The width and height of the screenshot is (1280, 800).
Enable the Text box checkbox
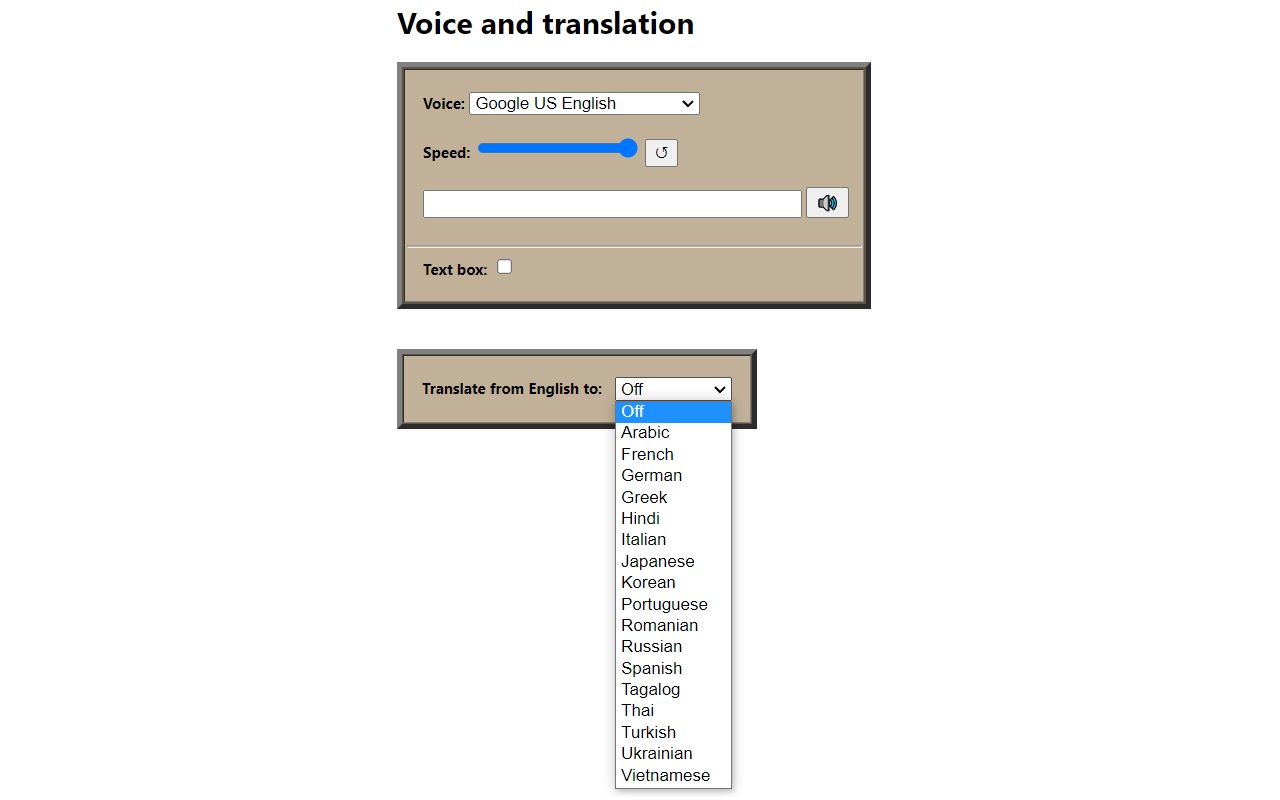tap(505, 267)
